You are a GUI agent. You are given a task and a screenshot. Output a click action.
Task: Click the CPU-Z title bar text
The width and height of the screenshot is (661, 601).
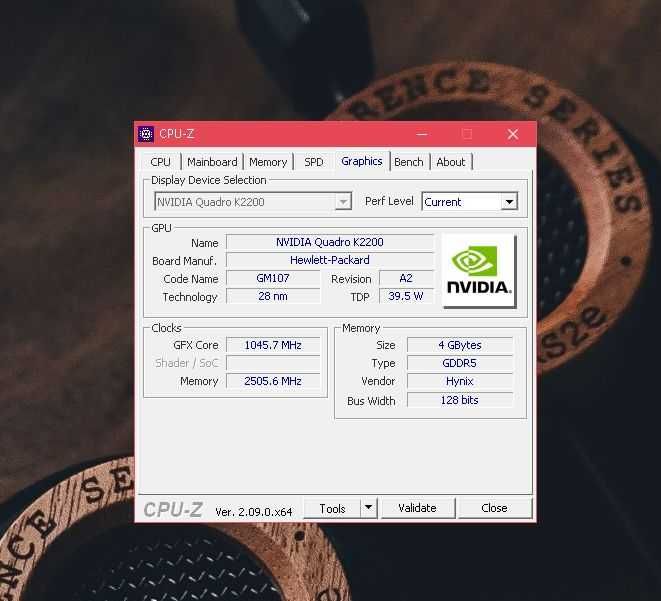tap(177, 134)
